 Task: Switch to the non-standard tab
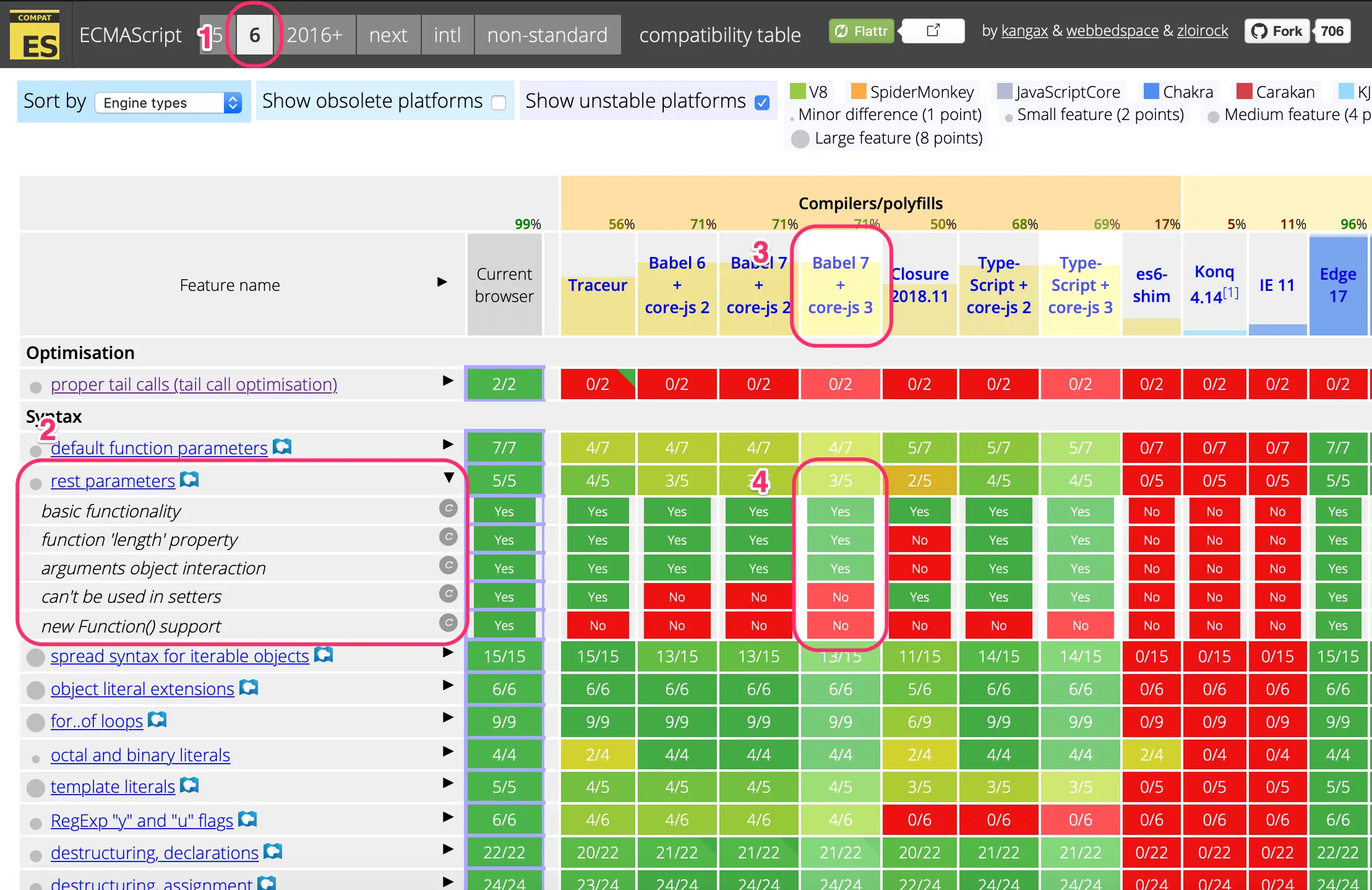547,35
